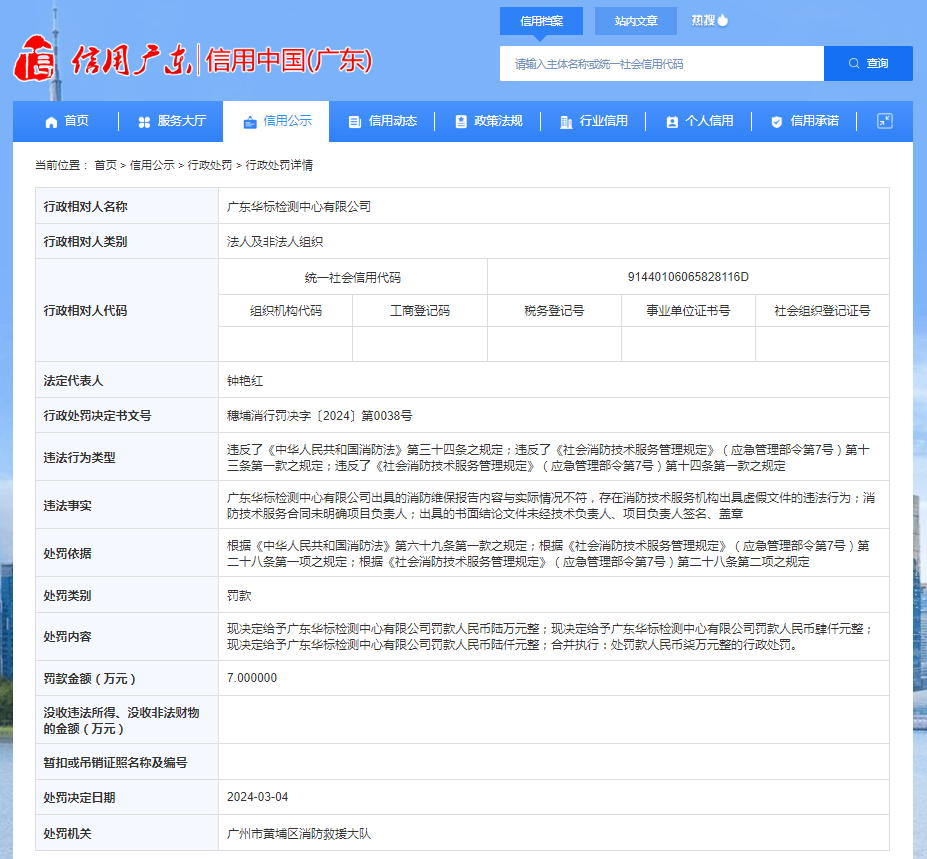927x859 pixels.
Task: Select the 信用档案 search tab
Action: [541, 21]
